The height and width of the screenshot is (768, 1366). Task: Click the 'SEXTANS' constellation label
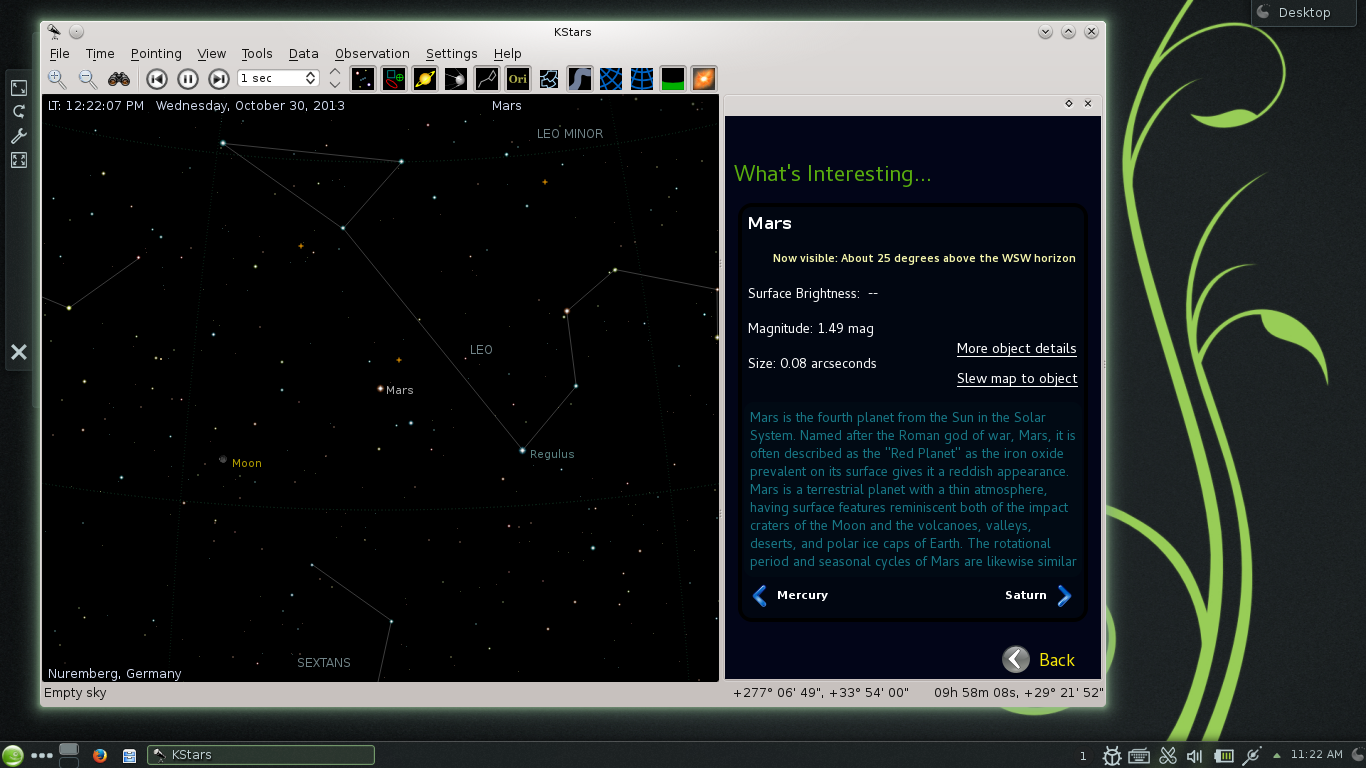click(x=324, y=663)
